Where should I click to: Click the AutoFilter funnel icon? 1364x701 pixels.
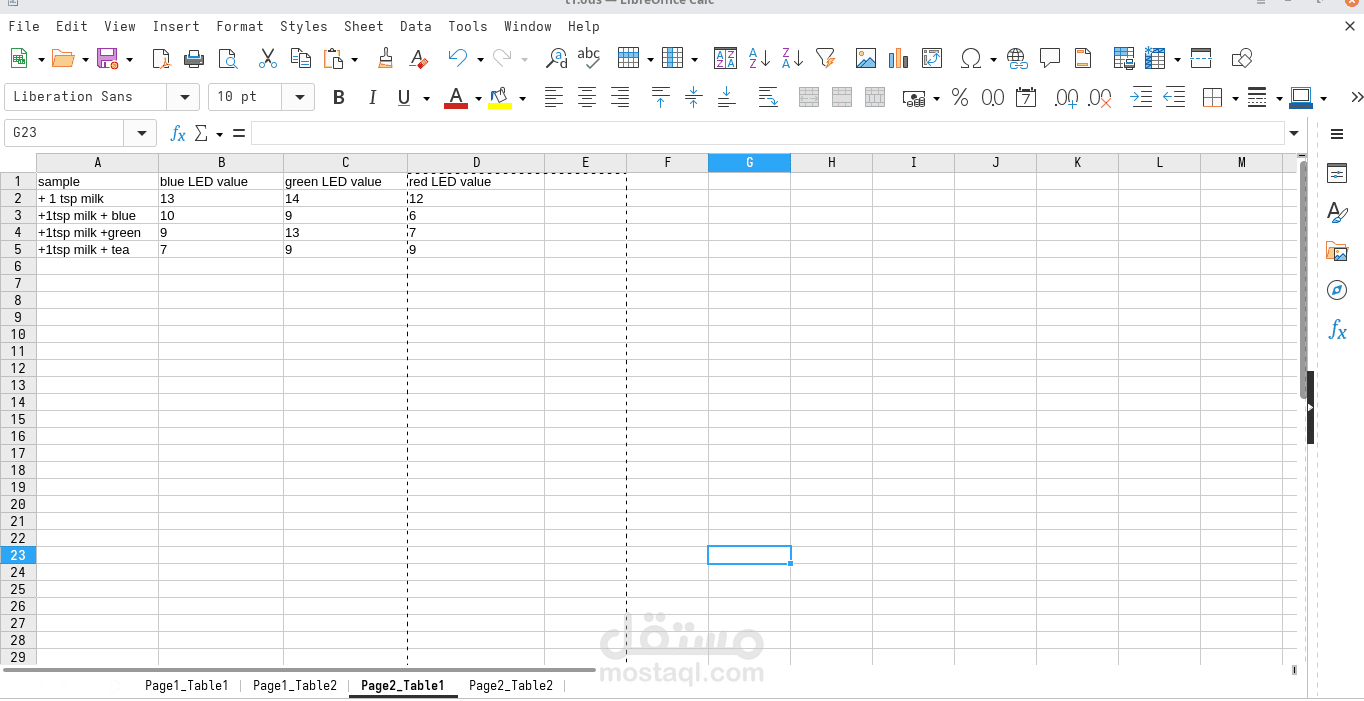(x=825, y=59)
